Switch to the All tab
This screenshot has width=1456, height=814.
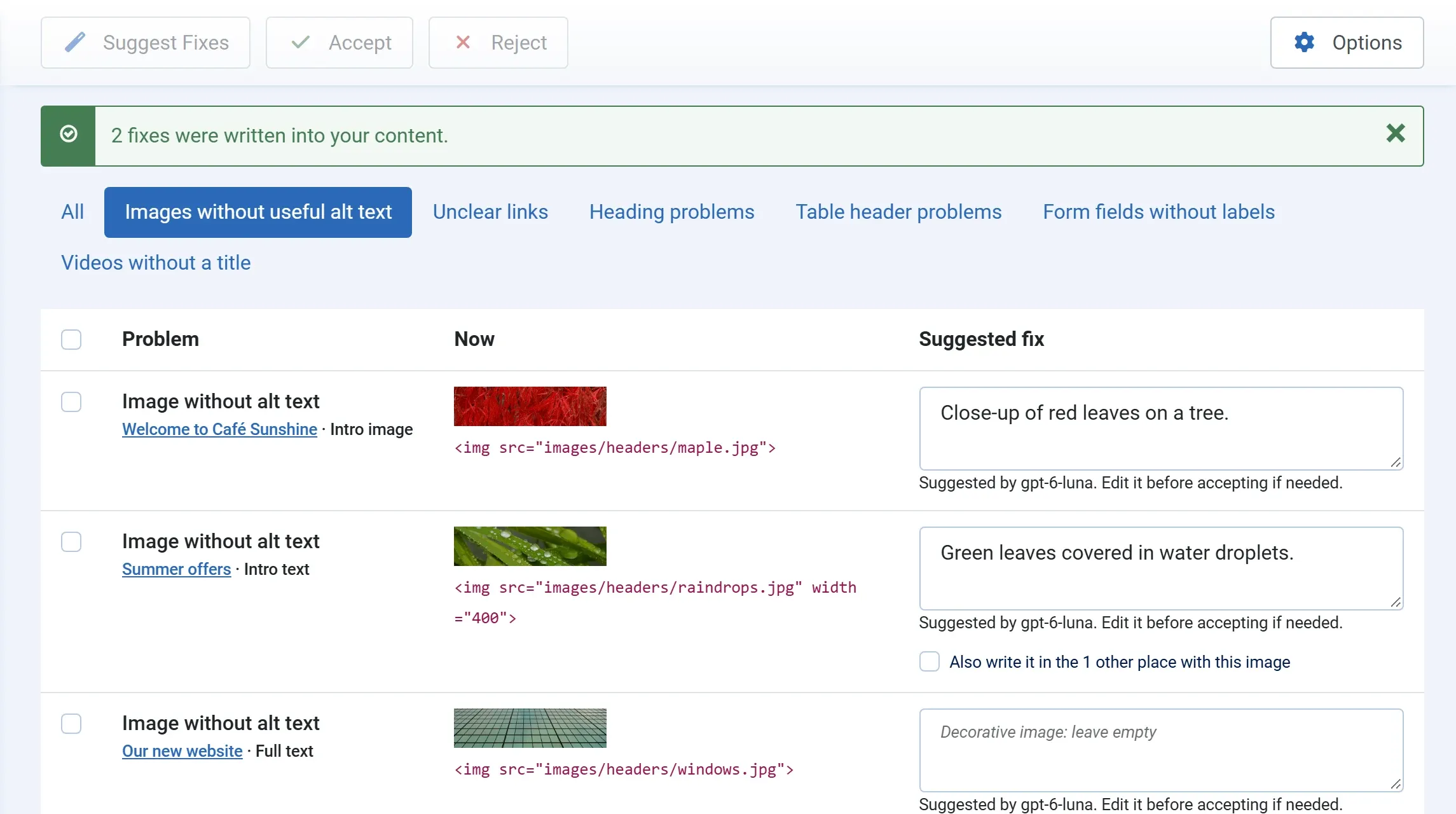tap(72, 212)
